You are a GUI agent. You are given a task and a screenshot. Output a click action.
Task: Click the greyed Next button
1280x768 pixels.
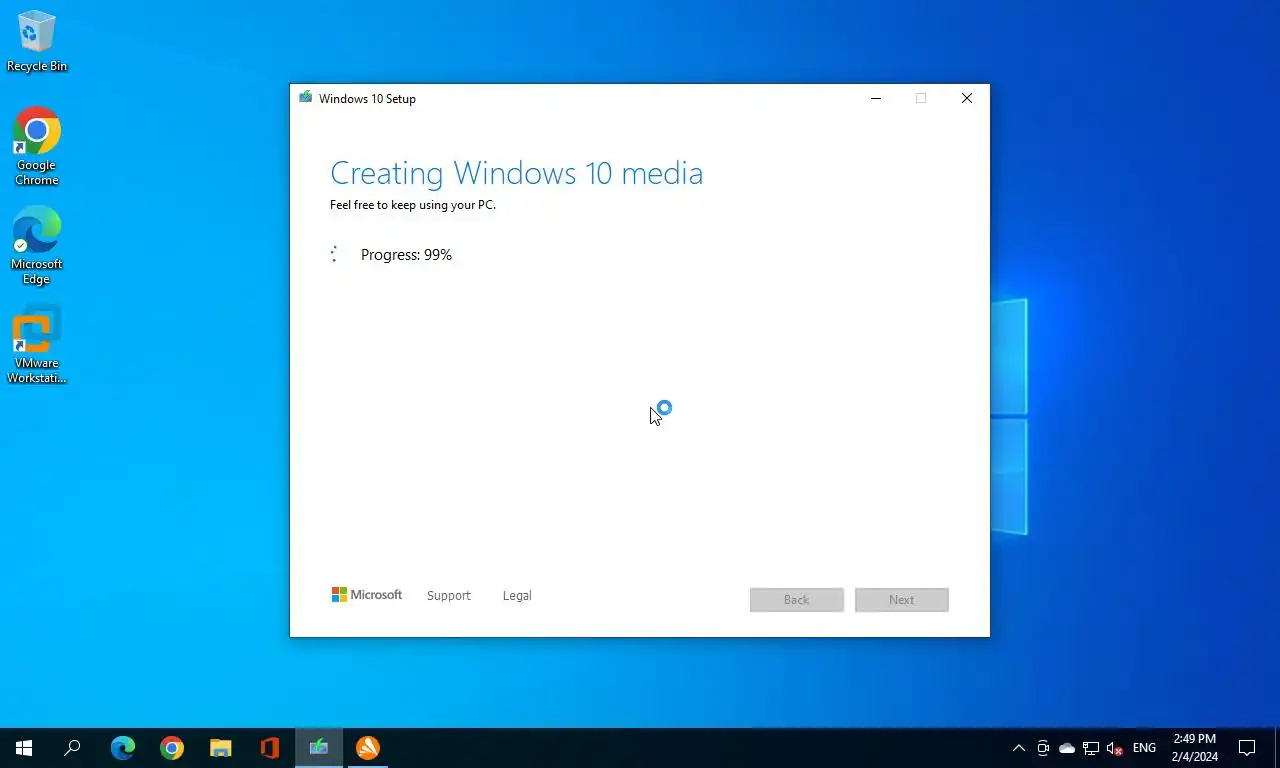pos(902,600)
